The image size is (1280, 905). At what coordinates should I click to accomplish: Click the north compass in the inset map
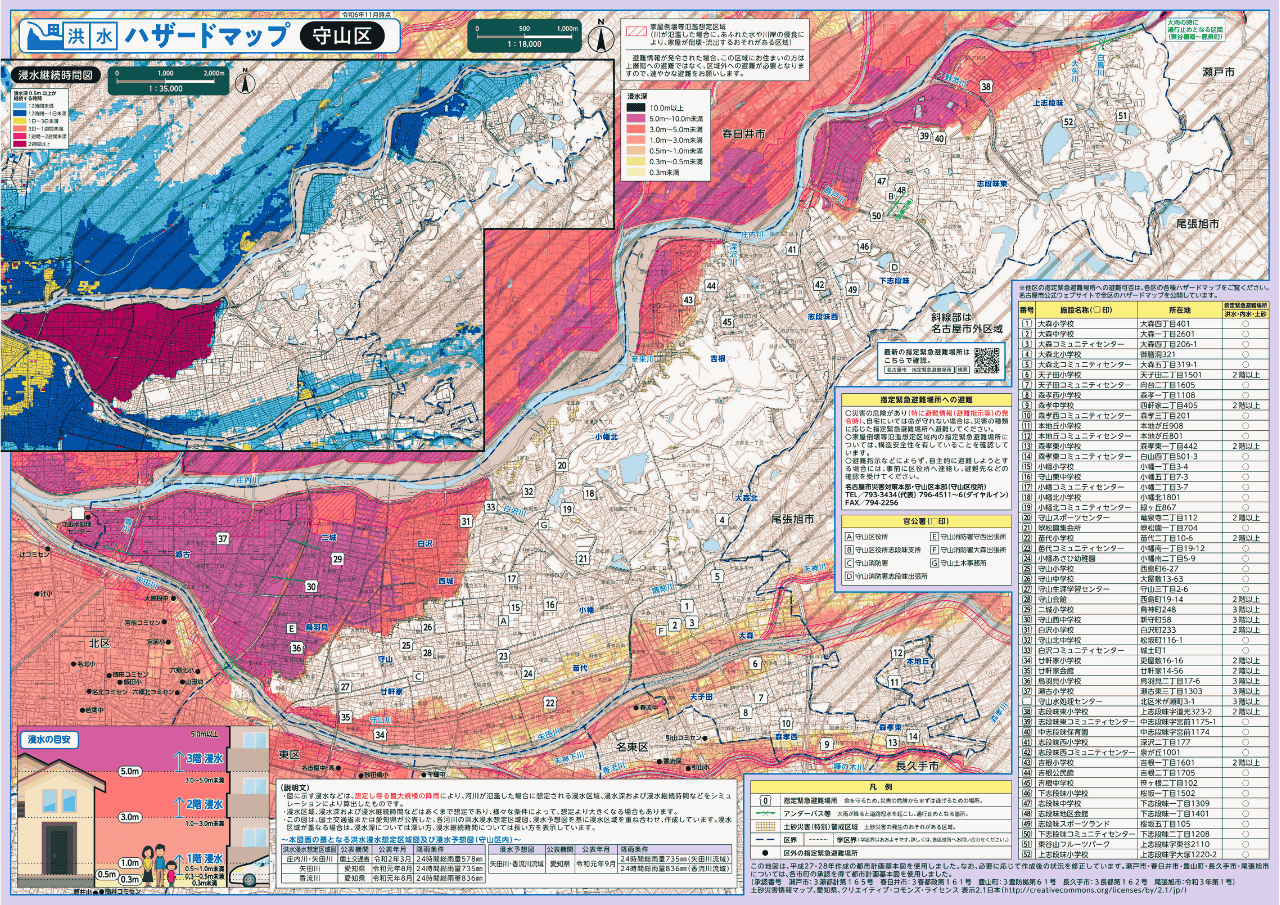(x=241, y=79)
